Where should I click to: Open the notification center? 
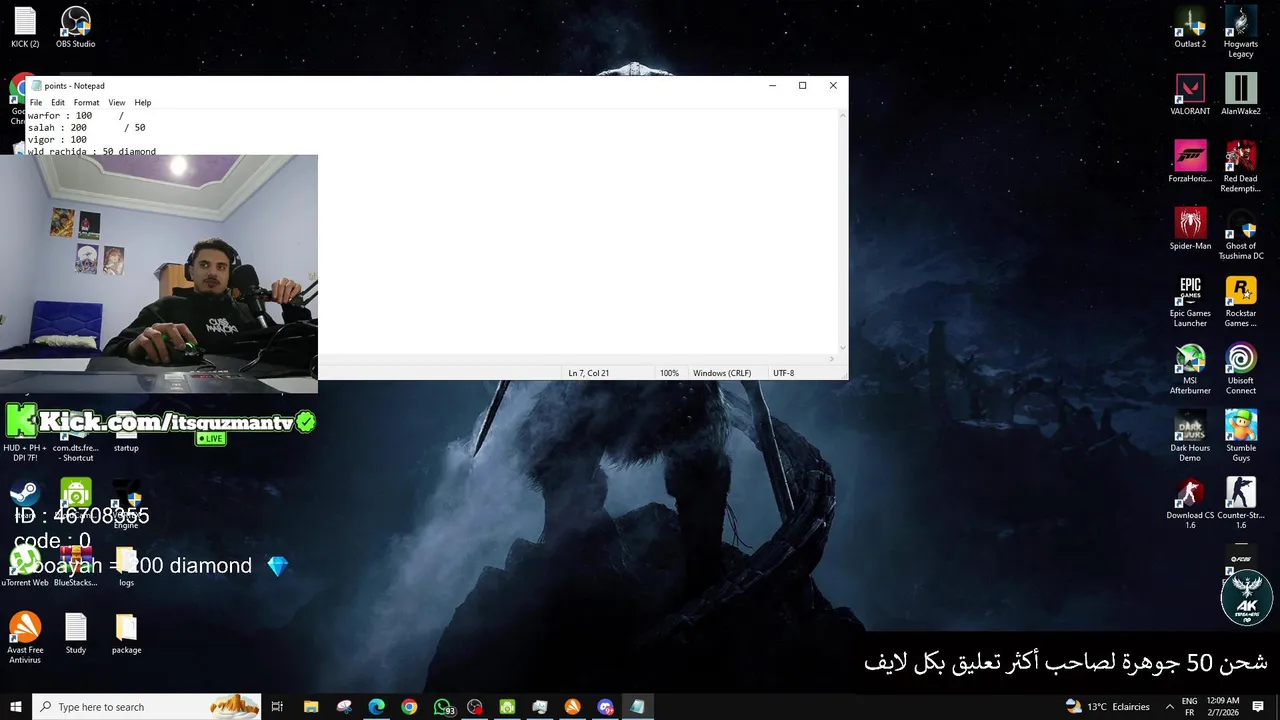pos(1259,707)
